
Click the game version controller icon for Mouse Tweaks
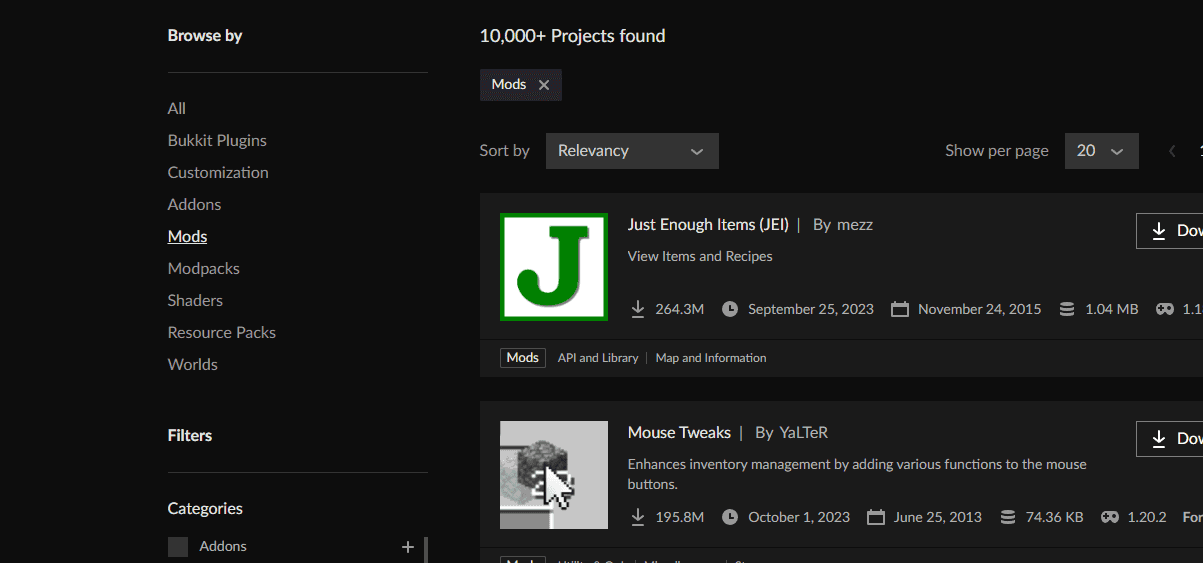[1109, 517]
